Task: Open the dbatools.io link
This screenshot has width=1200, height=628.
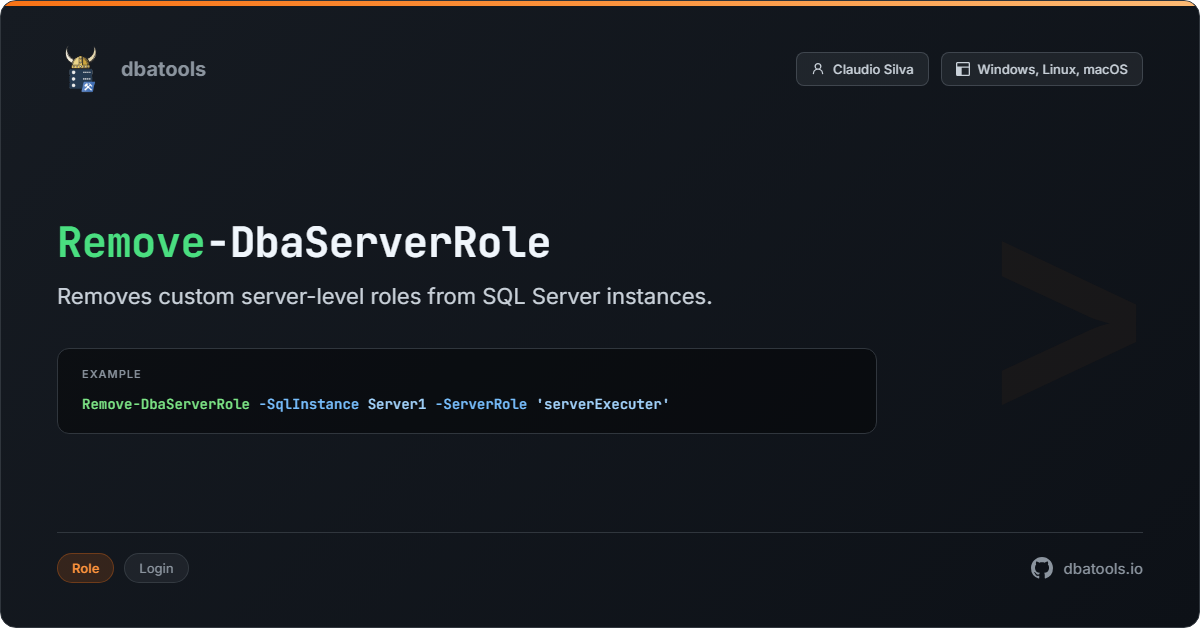Action: (x=1103, y=568)
